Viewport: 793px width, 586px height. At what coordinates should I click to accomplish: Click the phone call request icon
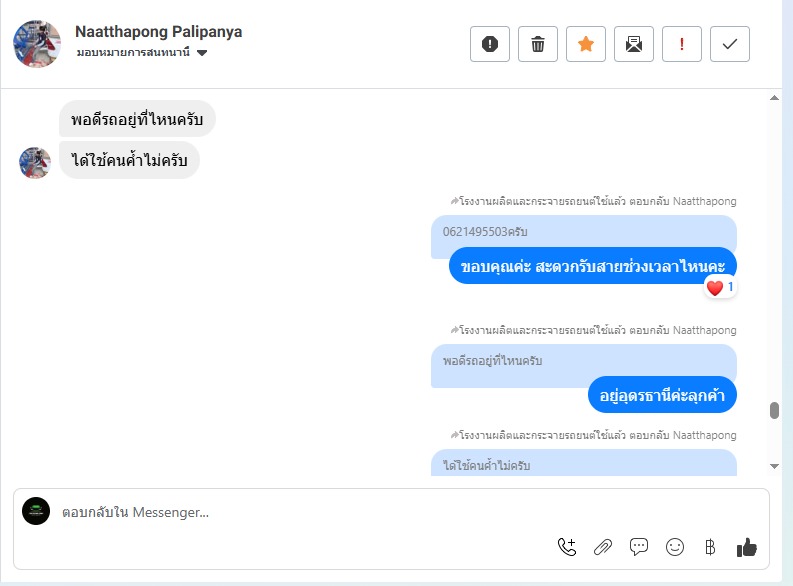pos(567,547)
